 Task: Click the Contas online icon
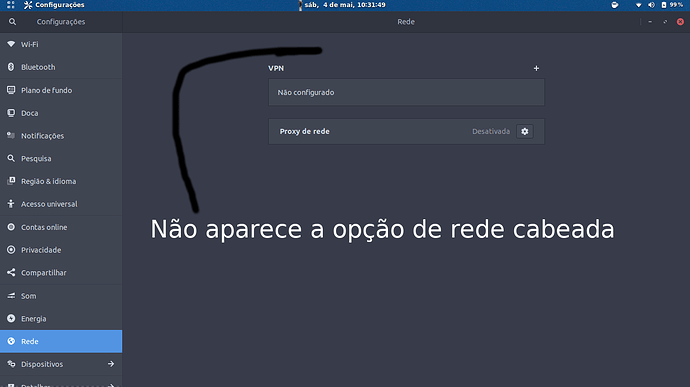click(x=11, y=227)
